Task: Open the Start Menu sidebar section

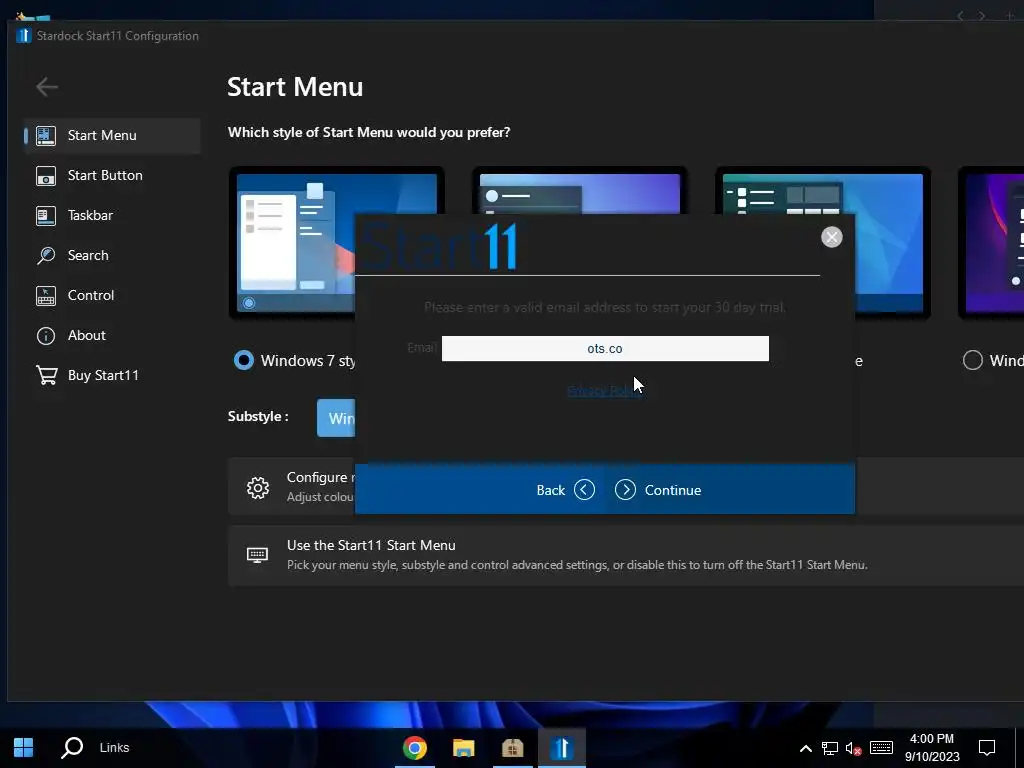Action: tap(112, 135)
